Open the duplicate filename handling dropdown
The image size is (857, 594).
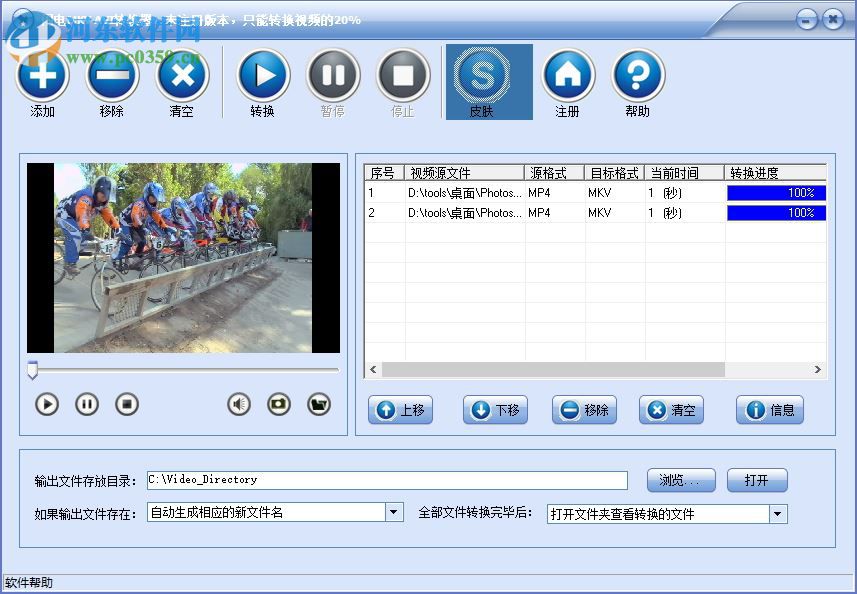click(x=394, y=511)
